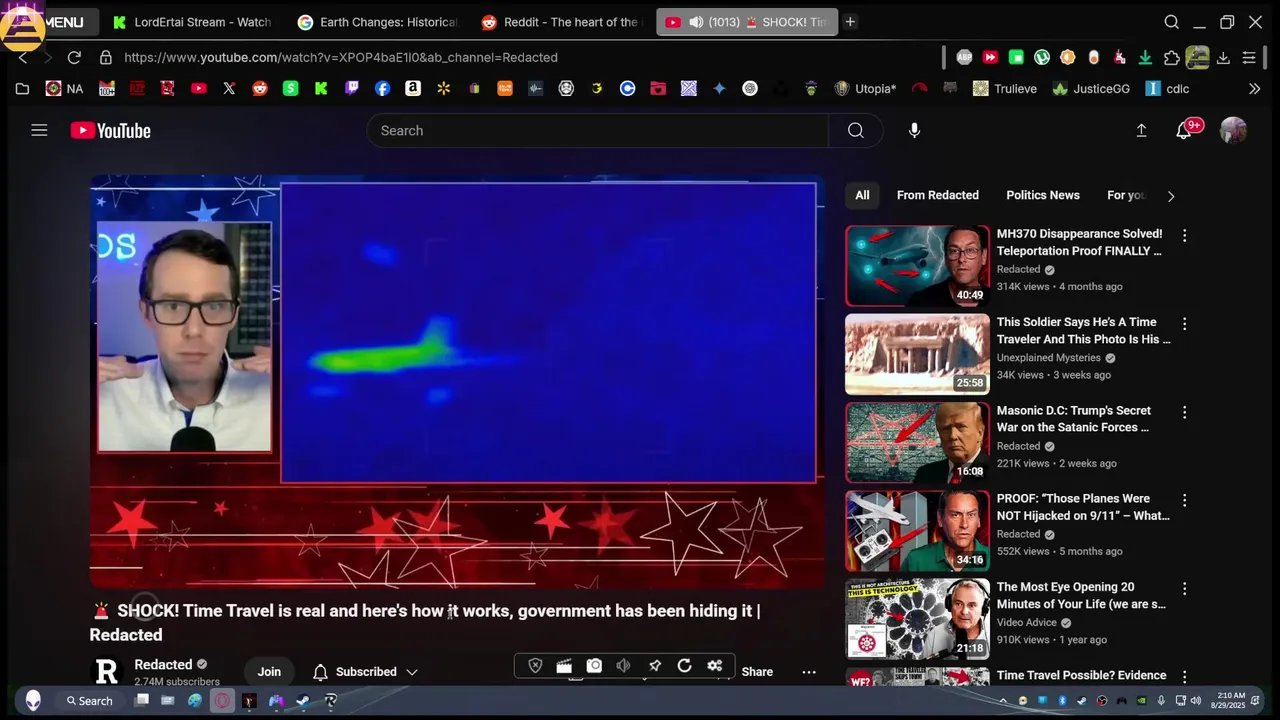Select the From Redacted filter chip

pos(938,195)
